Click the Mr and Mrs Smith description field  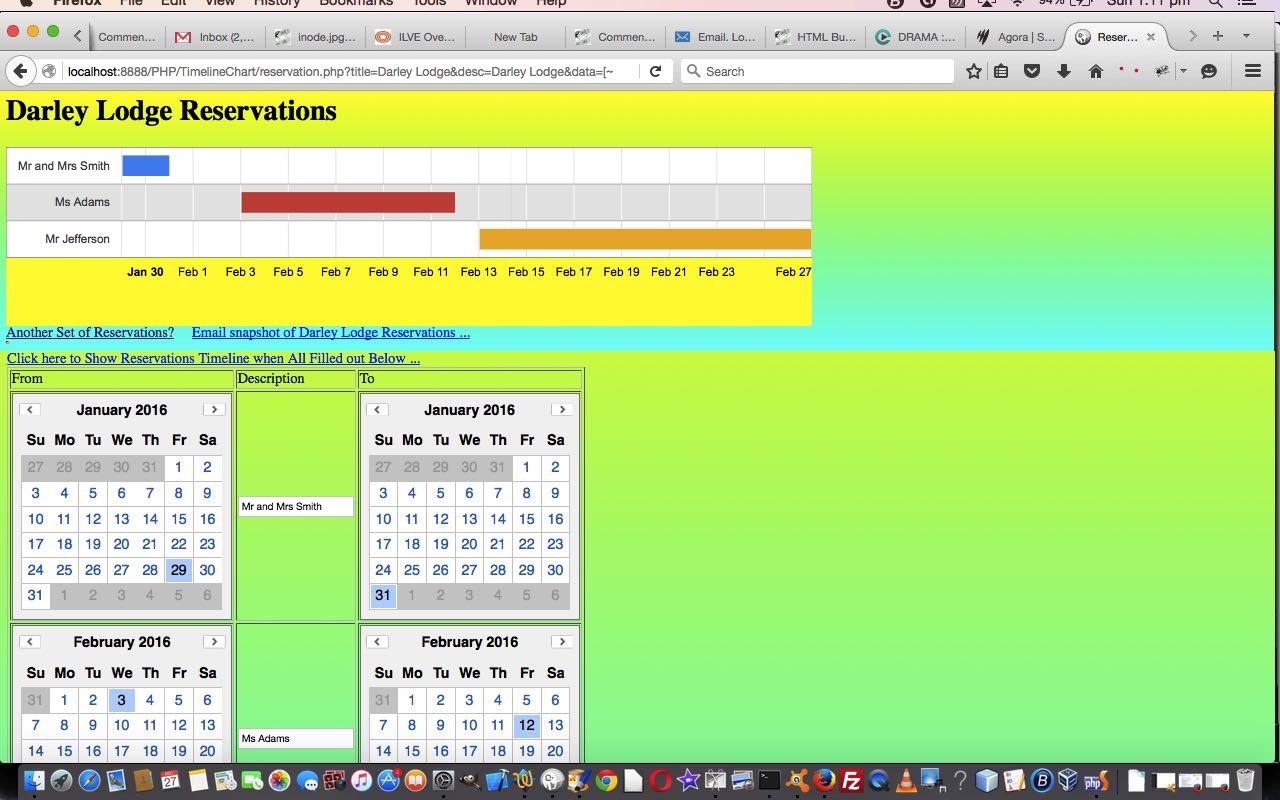(295, 507)
